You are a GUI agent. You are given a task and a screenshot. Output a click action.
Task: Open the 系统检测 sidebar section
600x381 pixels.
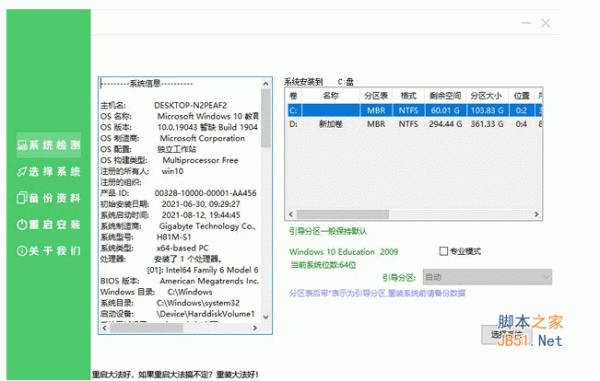49,145
